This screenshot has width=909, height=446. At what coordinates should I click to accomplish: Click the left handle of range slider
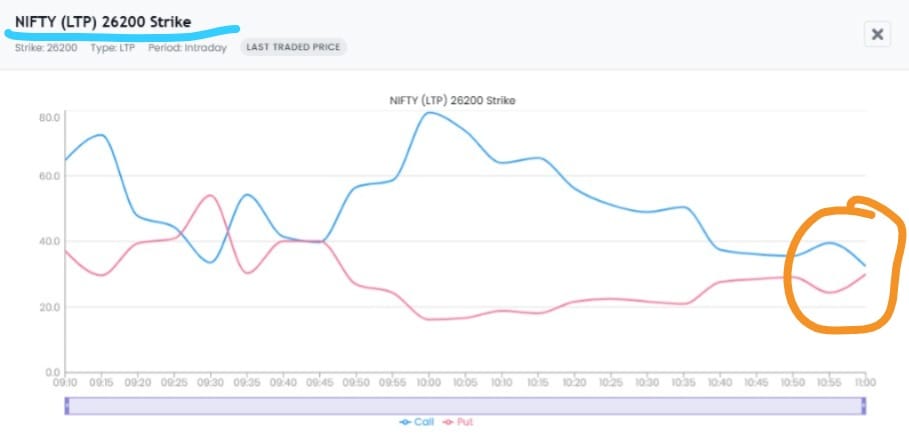[x=67, y=405]
